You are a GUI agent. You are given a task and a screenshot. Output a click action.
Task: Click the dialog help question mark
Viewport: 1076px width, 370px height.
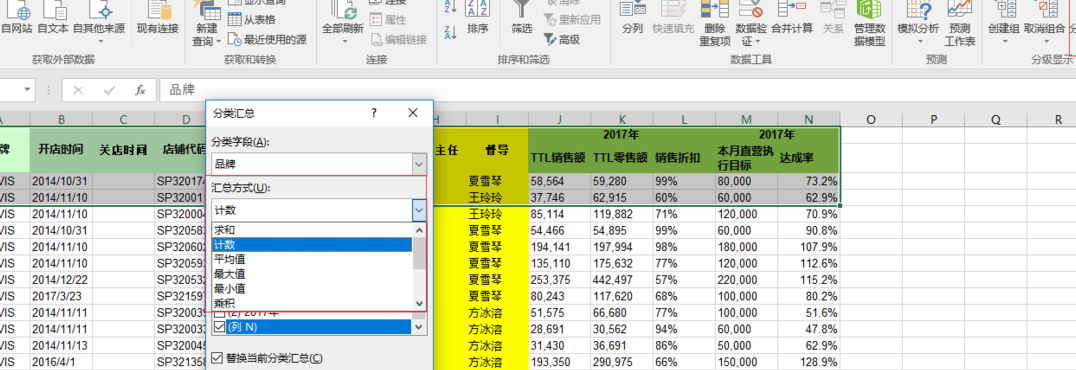point(374,113)
